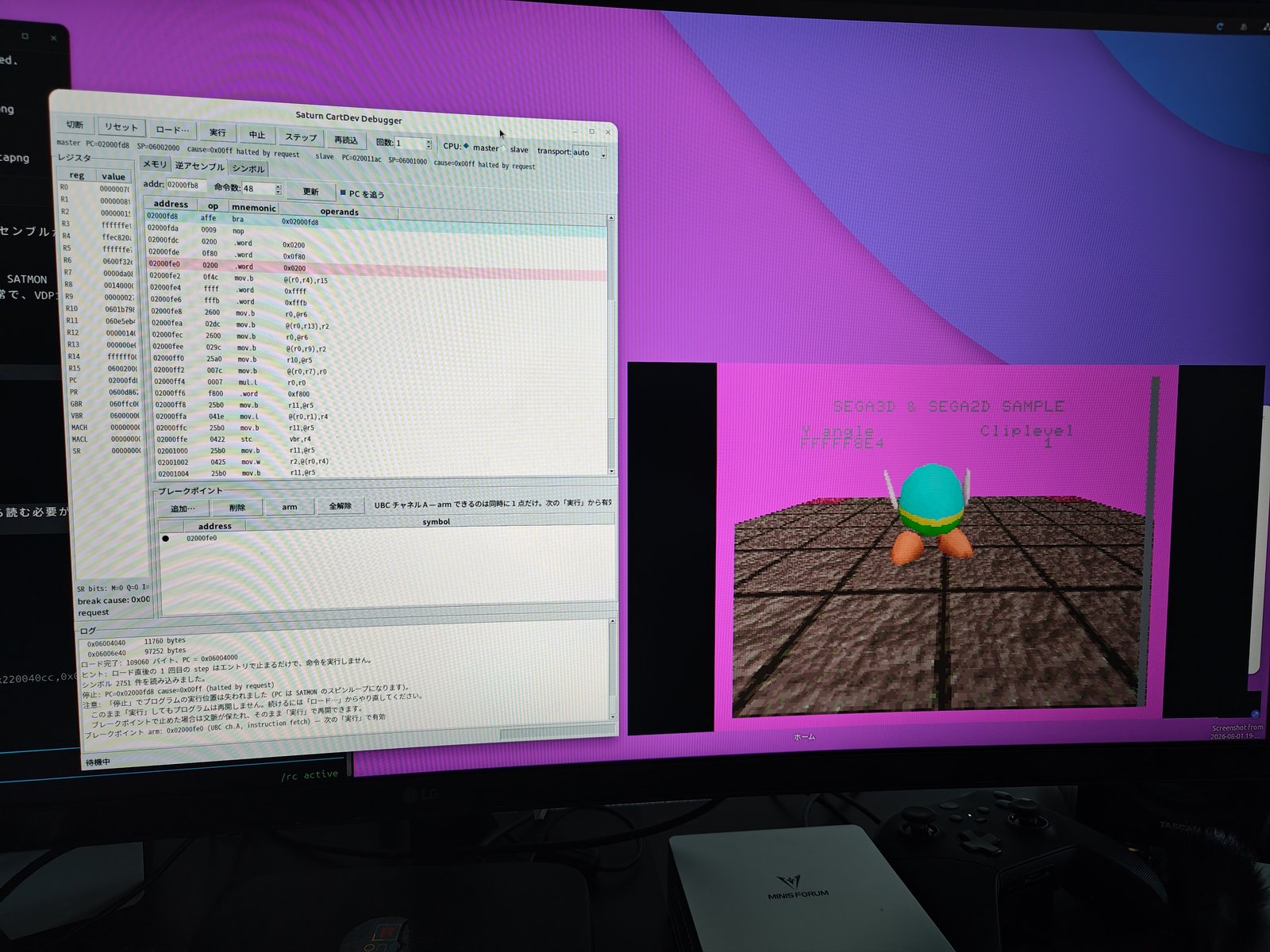Click the symbol column header in breakpoints

point(430,522)
